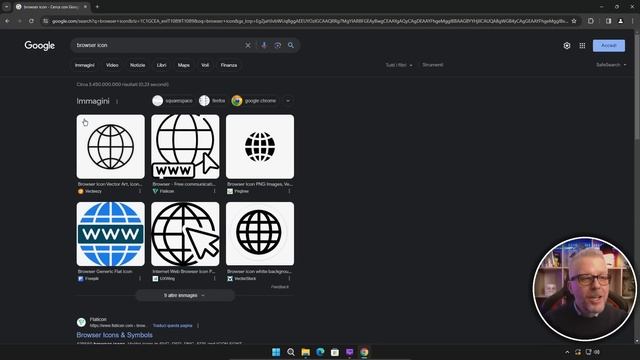Open the Google apps grid icon
The image size is (640, 360).
click(x=582, y=46)
